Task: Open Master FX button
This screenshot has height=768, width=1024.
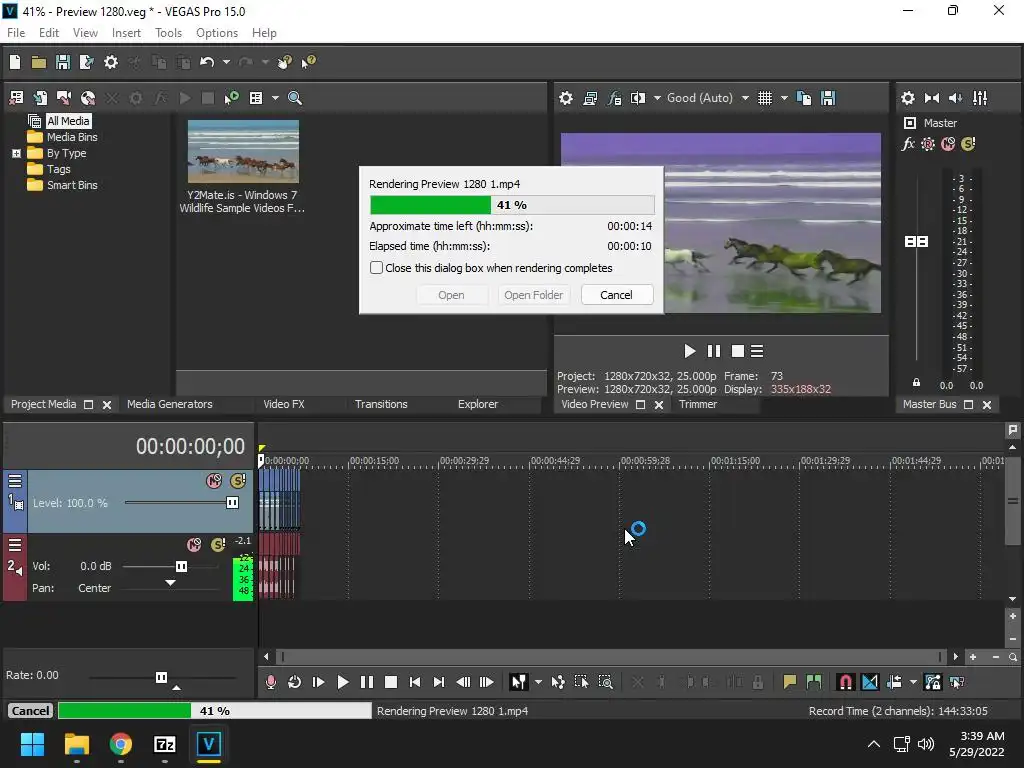Action: (908, 144)
